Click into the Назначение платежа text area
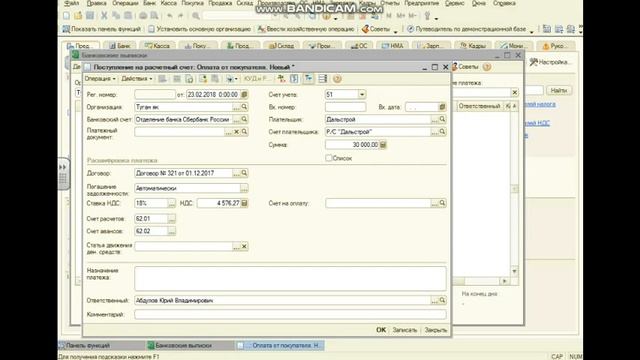The height and width of the screenshot is (360, 640). pyautogui.click(x=290, y=278)
